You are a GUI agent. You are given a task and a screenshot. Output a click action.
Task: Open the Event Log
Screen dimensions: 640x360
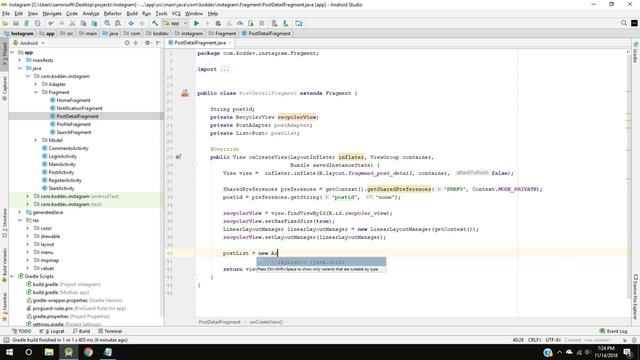tap(613, 331)
